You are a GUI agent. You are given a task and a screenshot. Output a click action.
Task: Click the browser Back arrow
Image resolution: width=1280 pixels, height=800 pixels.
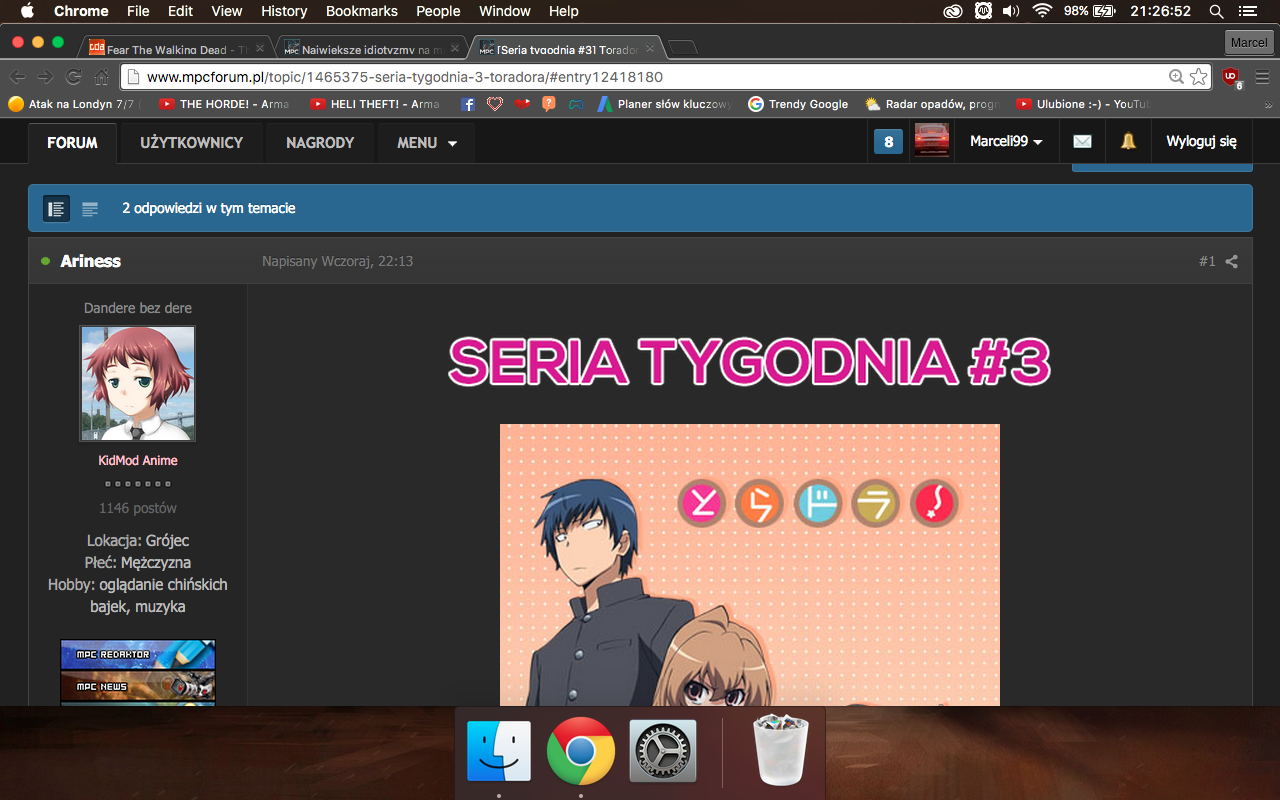coord(18,77)
